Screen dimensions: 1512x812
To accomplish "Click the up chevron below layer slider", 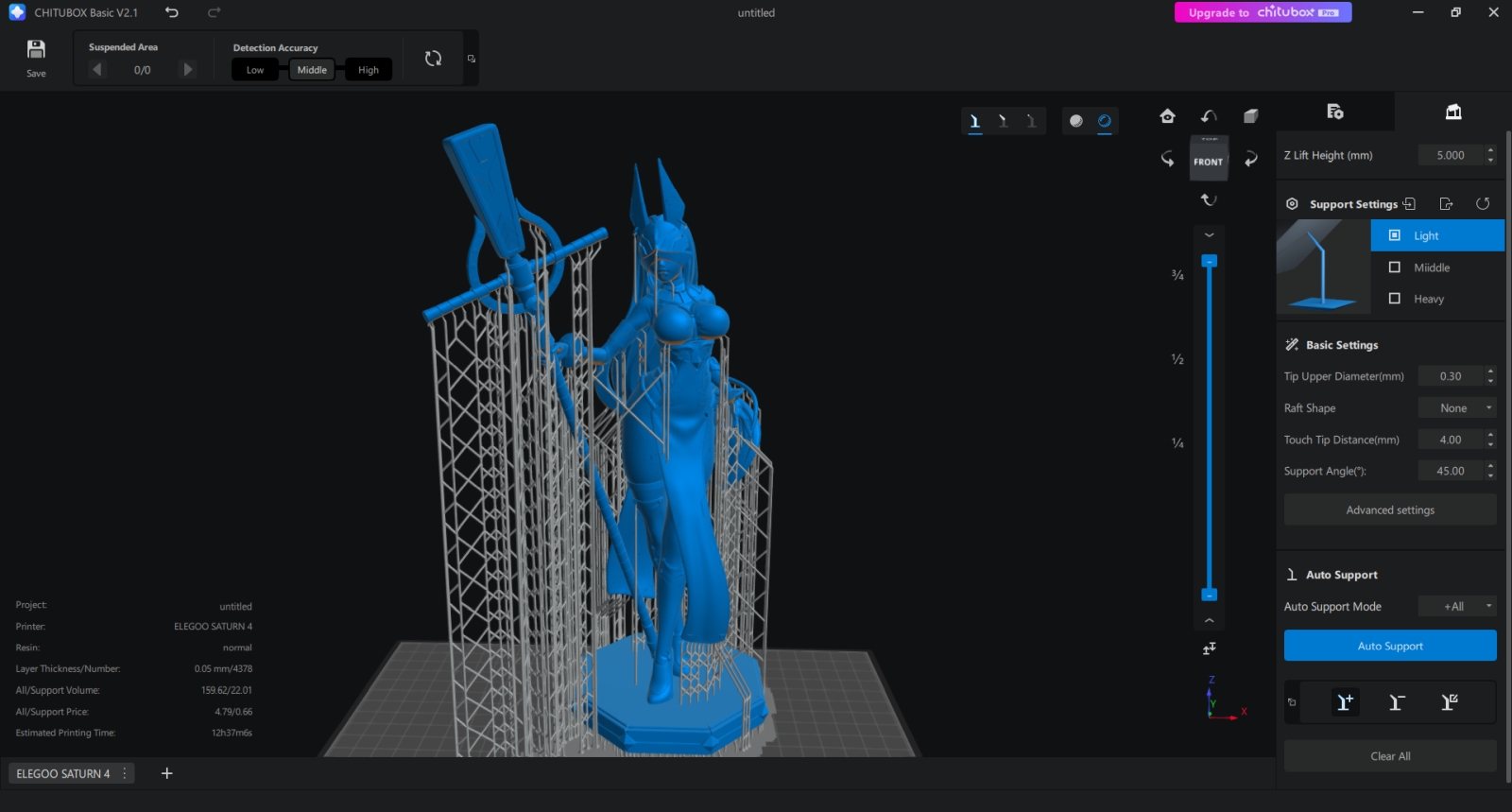I will [x=1209, y=620].
